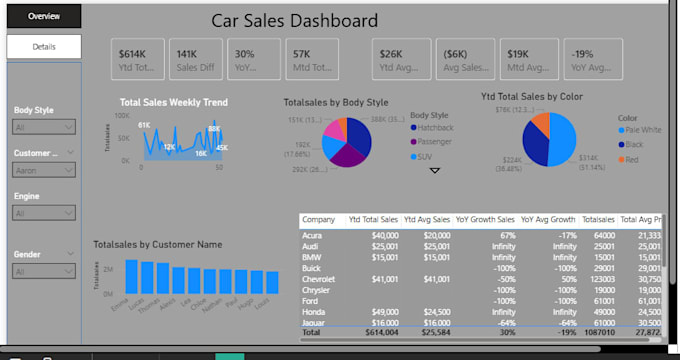Click the Pale White legend color marker

coord(621,130)
